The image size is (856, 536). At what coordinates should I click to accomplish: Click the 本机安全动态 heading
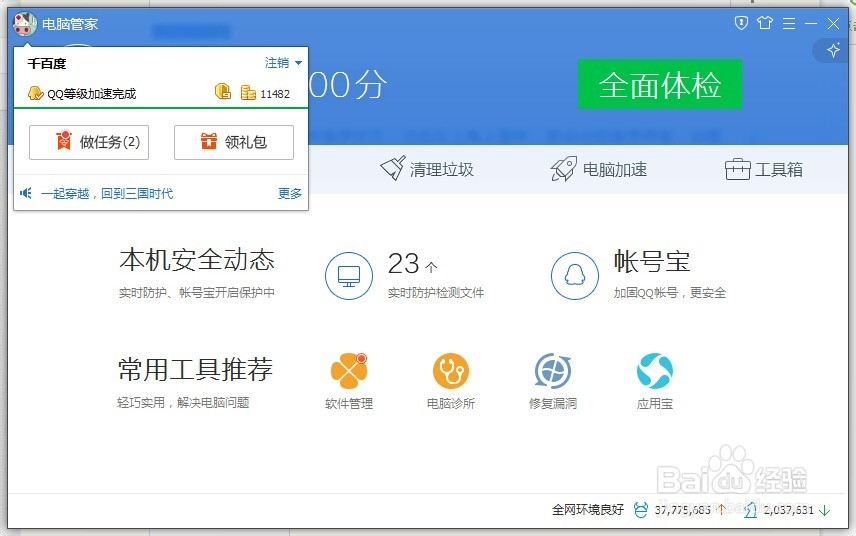pos(197,259)
